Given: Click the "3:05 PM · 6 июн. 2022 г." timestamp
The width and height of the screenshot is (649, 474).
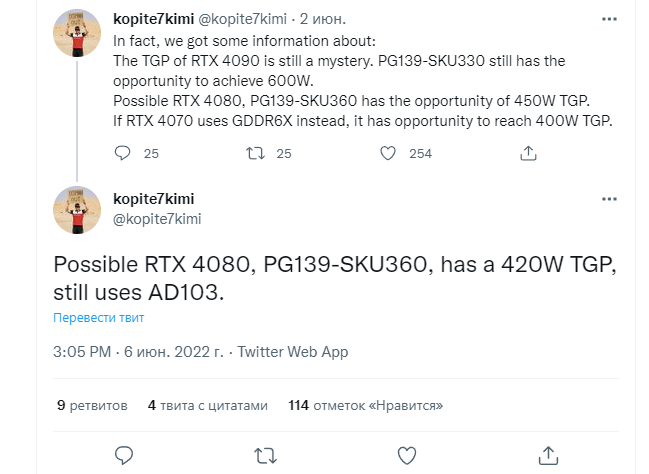Looking at the screenshot, I should point(138,352).
